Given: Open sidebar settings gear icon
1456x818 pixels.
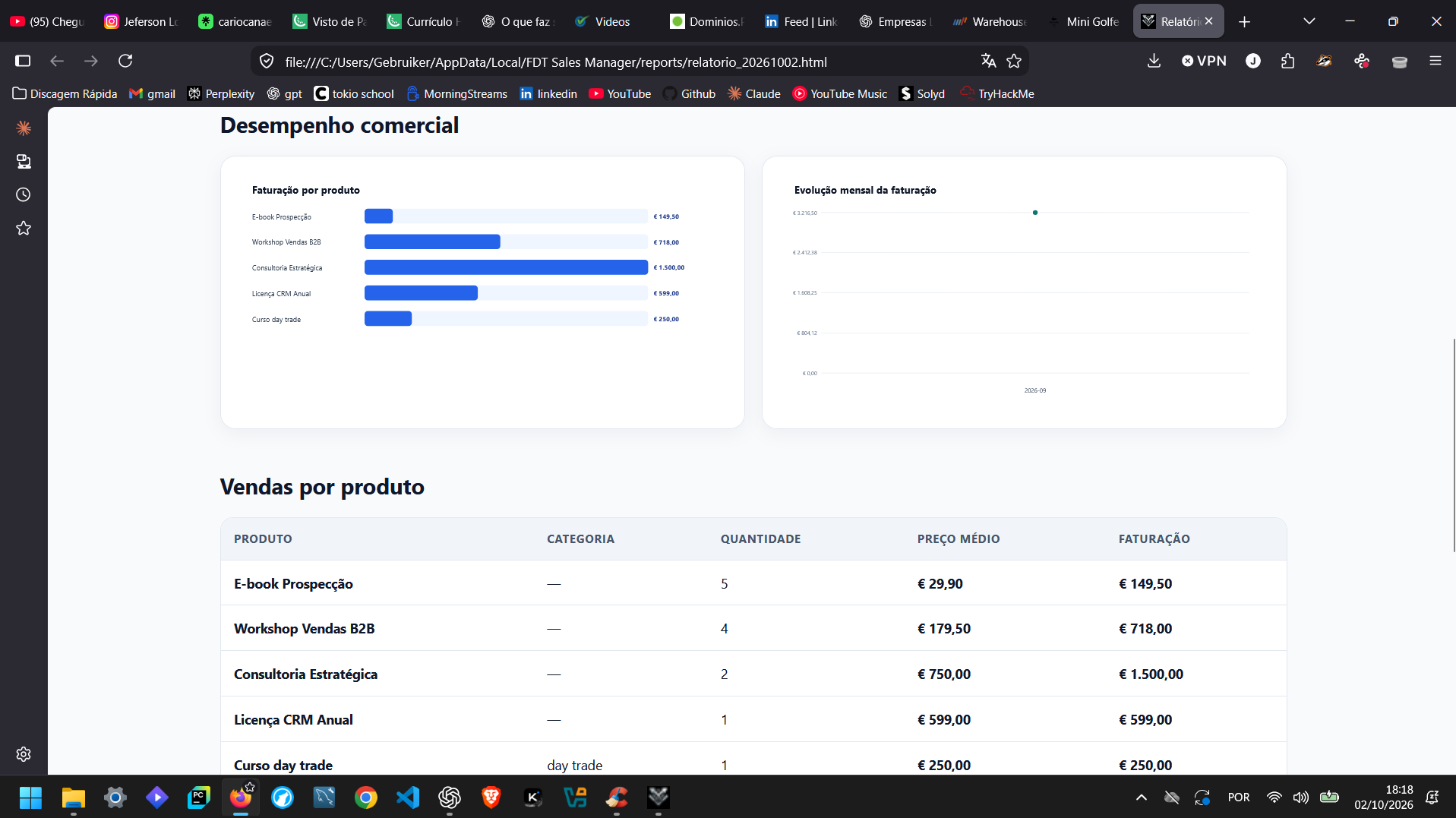Looking at the screenshot, I should pyautogui.click(x=24, y=753).
